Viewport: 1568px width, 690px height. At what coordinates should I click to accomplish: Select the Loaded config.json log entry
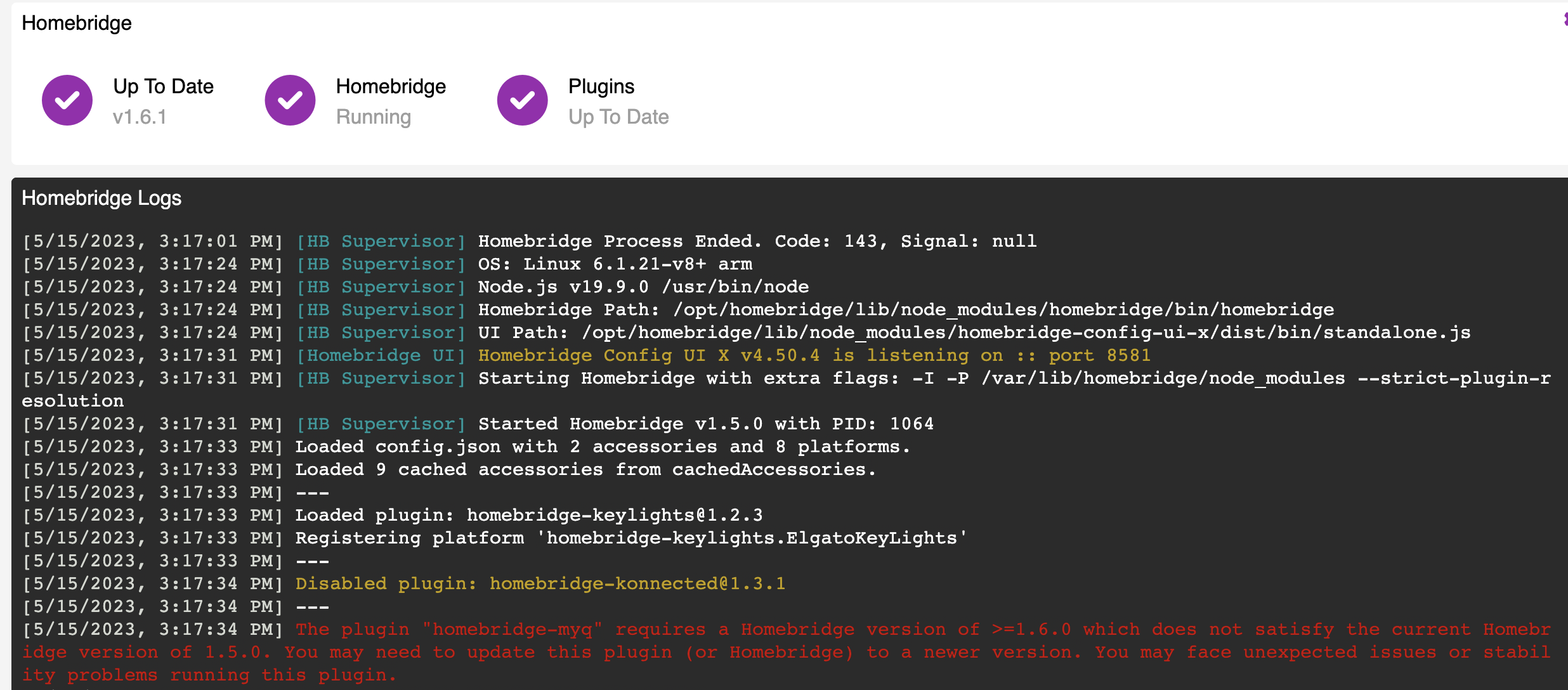[602, 446]
